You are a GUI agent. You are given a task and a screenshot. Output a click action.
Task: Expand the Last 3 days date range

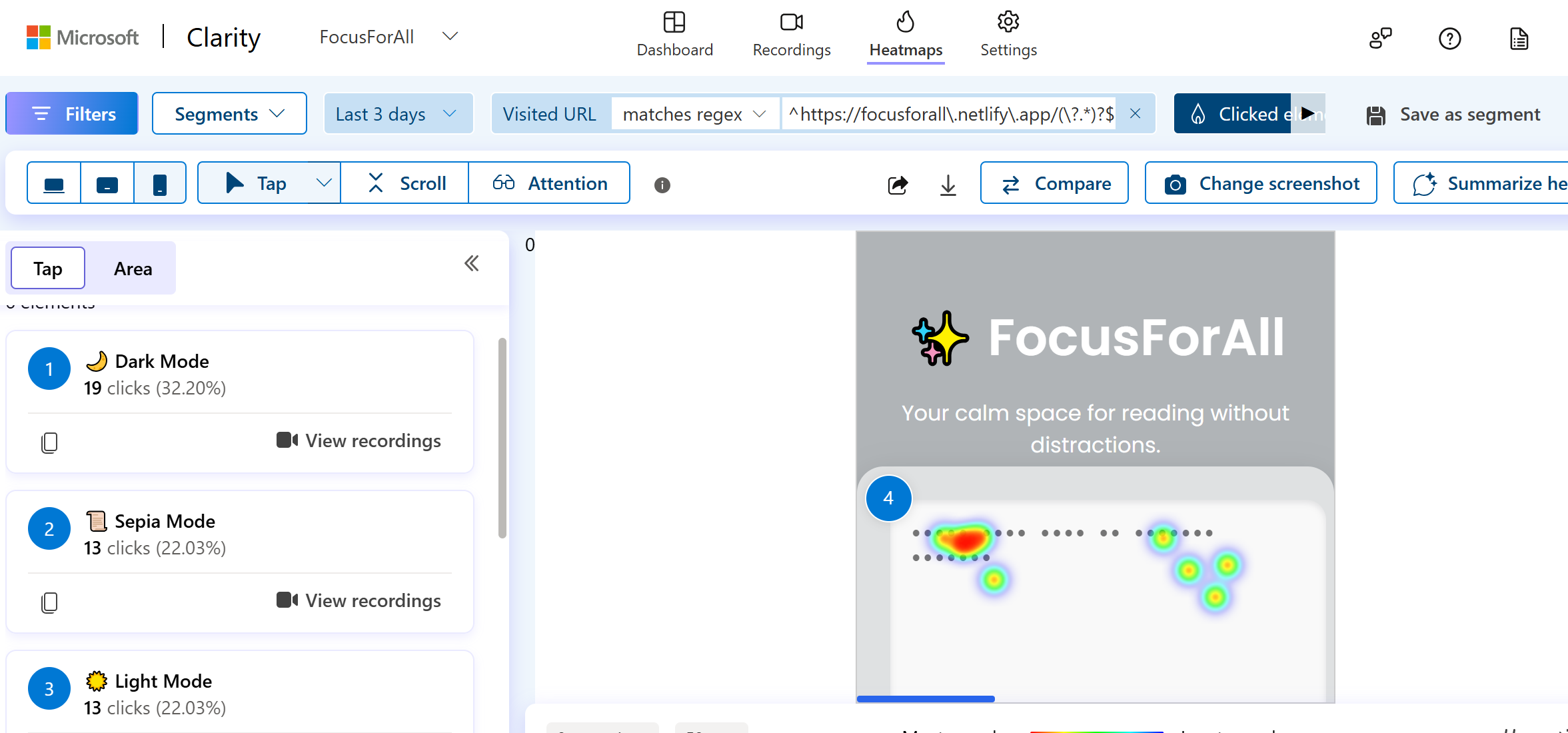click(x=397, y=114)
